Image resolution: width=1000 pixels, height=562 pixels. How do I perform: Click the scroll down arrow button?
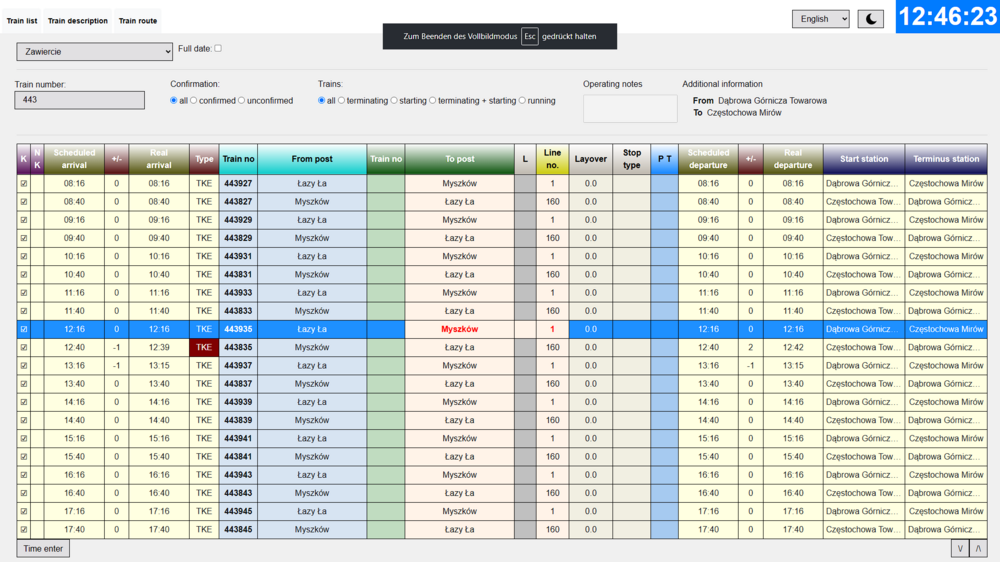[960, 548]
